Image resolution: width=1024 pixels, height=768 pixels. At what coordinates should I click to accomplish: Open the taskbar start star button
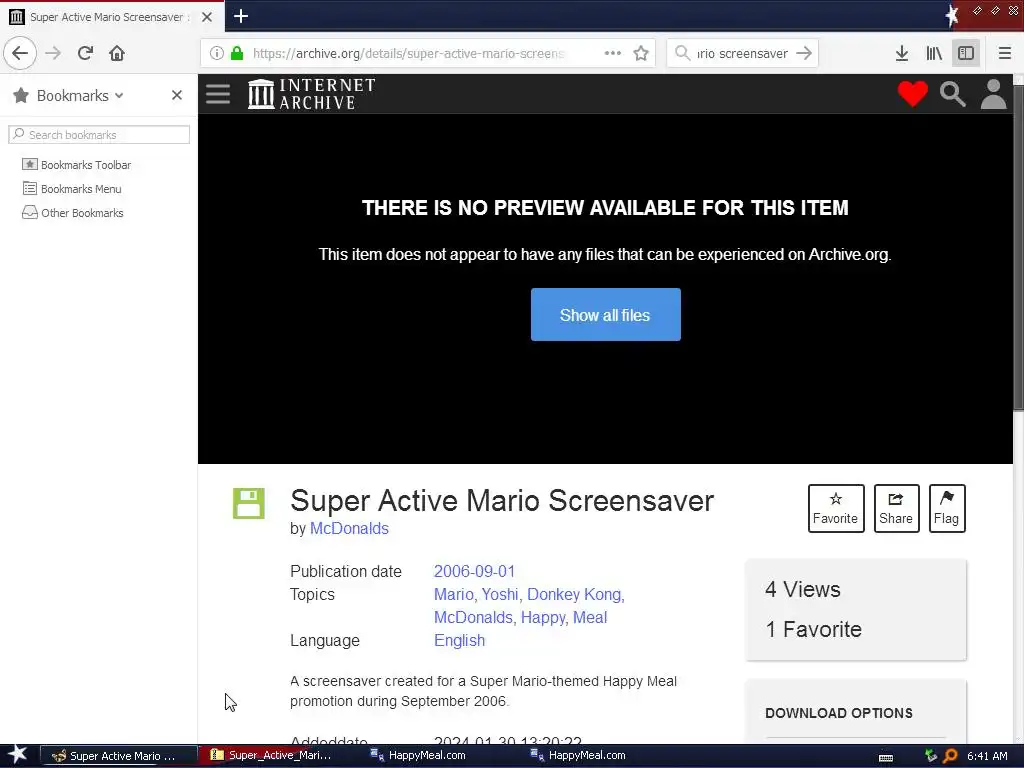coord(18,756)
